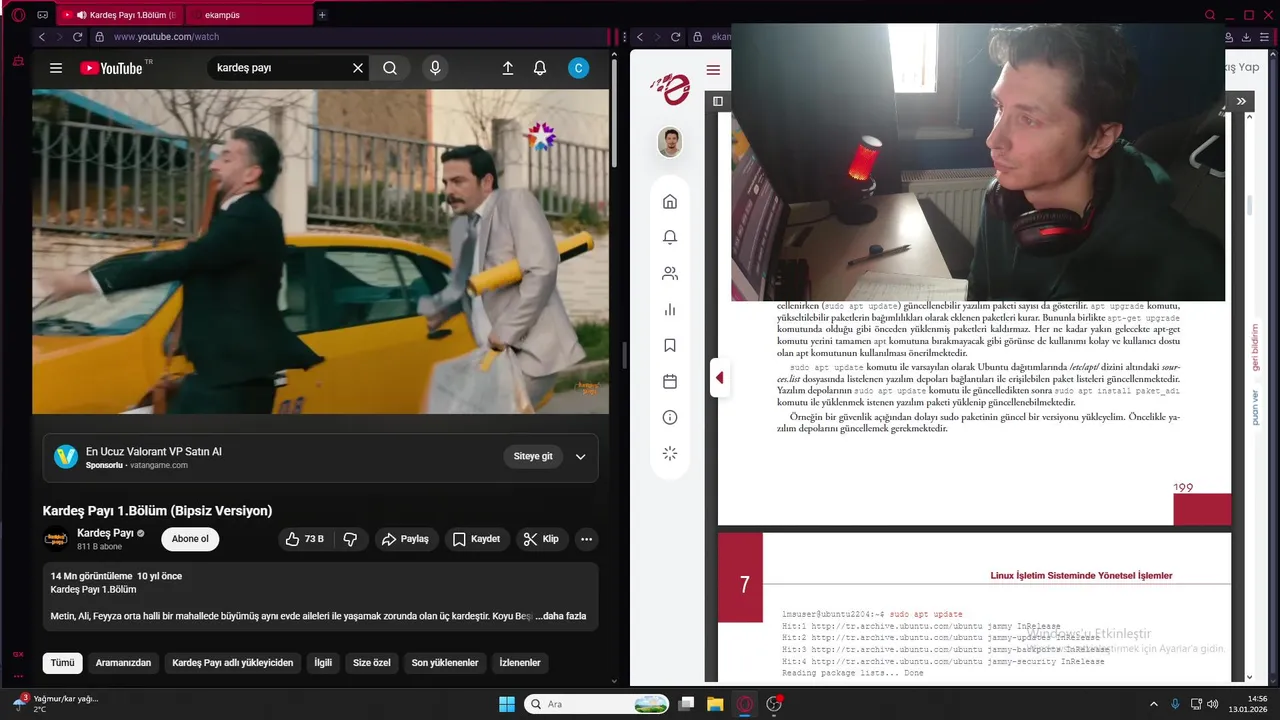The width and height of the screenshot is (1280, 720).
Task: Show hidden system tray icons chevron
Action: pos(1153,704)
